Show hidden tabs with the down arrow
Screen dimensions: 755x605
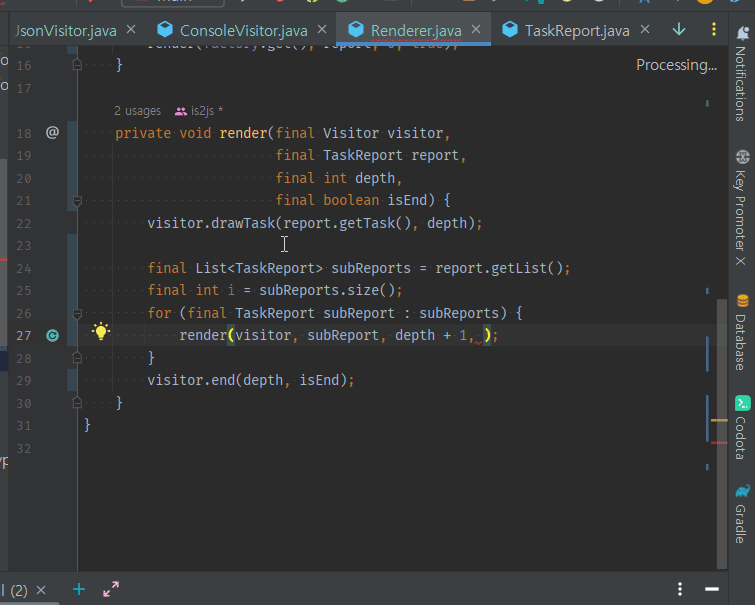[x=679, y=30]
